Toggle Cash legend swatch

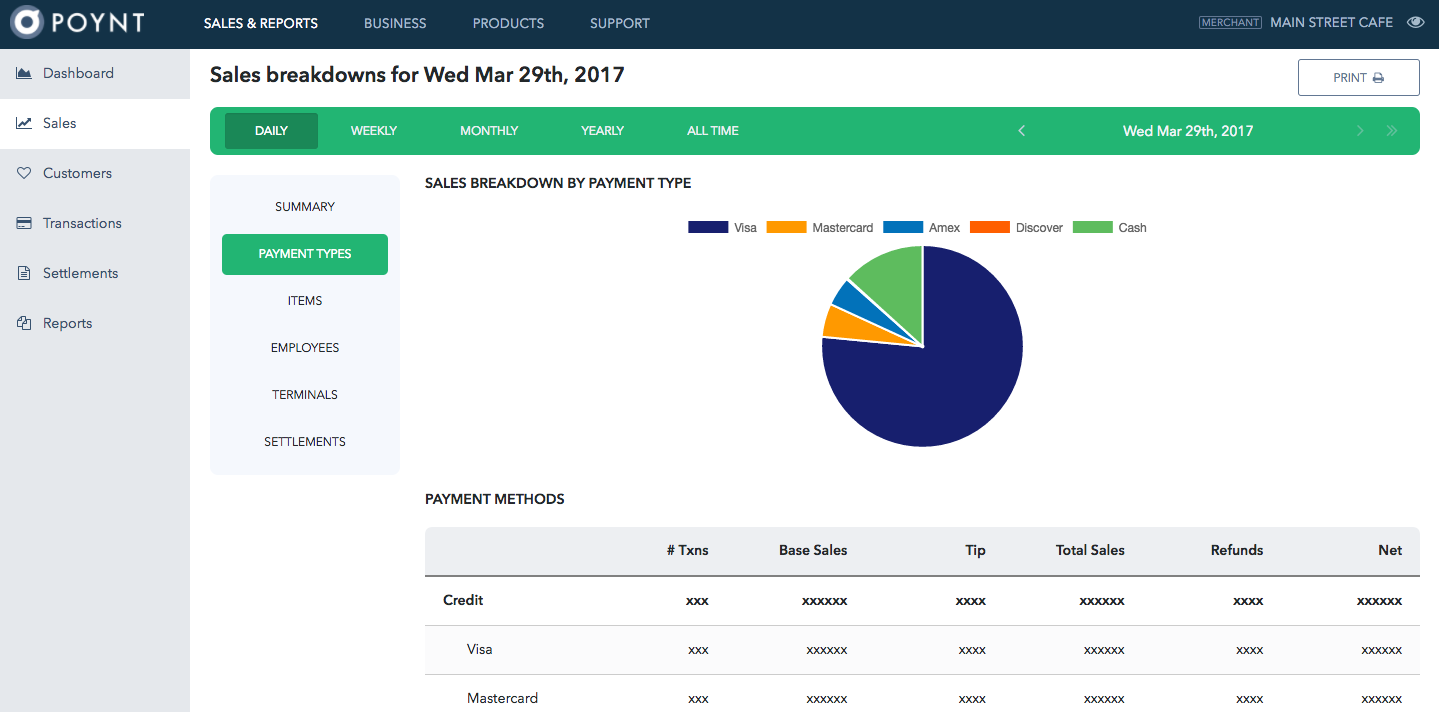tap(1092, 228)
